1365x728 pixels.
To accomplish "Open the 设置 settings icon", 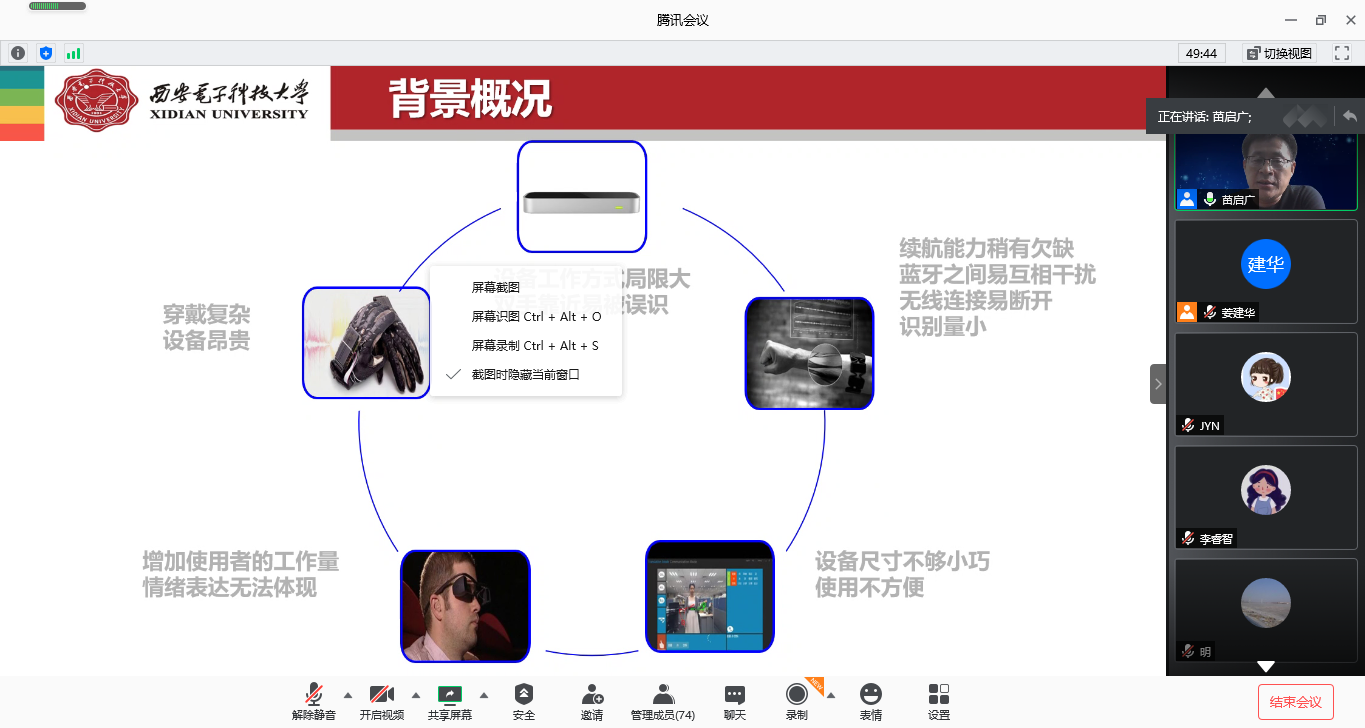I will [x=938, y=700].
